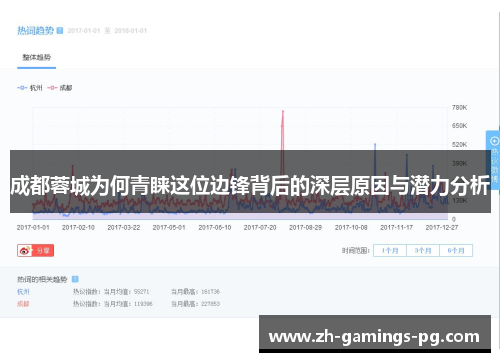Viewport: 500px width, 362px height.
Task: Click the 2017-03-22 axis date label
Action: (x=124, y=228)
